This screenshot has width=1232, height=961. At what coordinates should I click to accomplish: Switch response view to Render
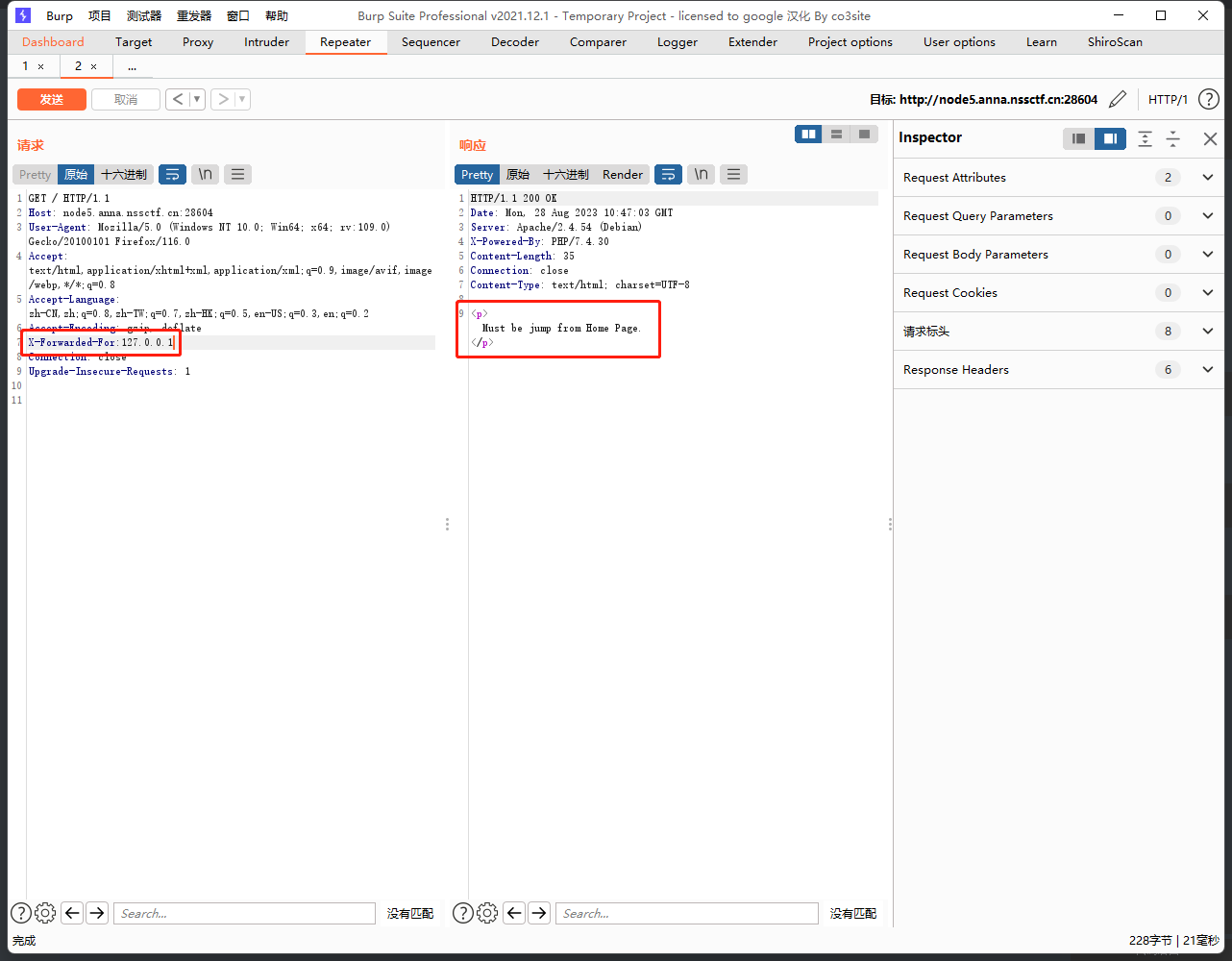point(623,174)
